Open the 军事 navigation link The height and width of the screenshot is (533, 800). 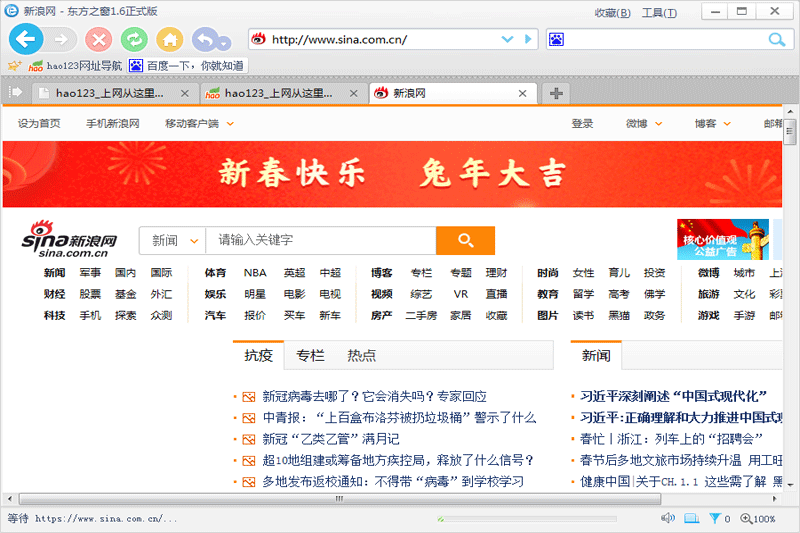[90, 273]
